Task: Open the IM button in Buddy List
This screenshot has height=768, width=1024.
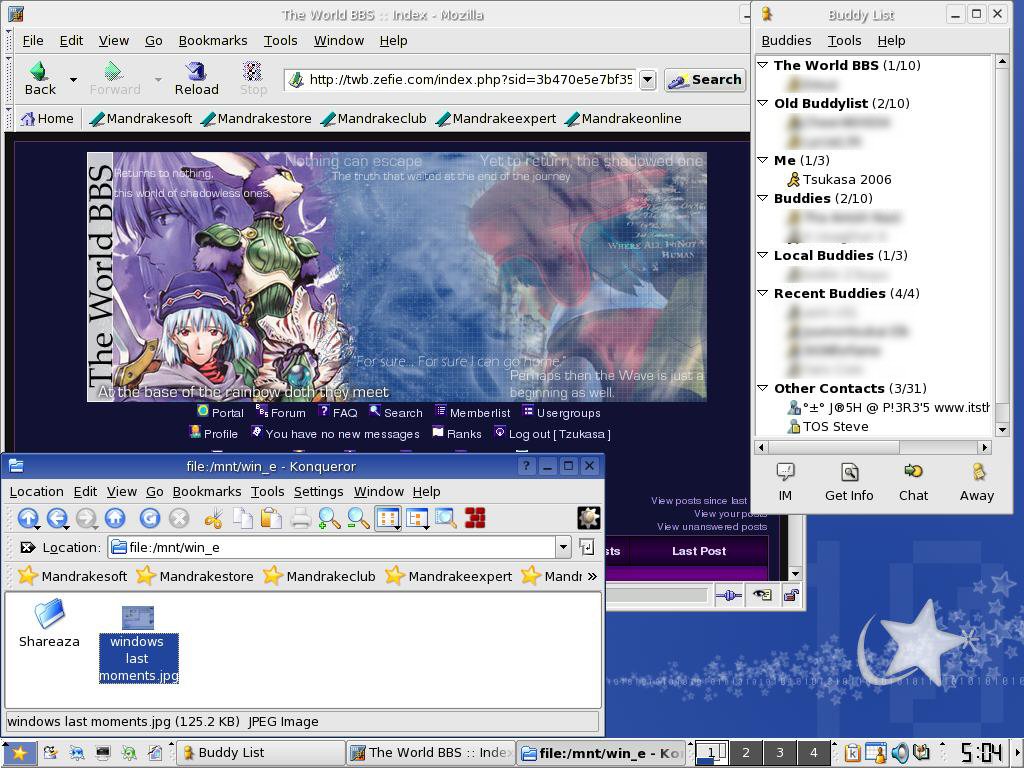Action: point(785,482)
